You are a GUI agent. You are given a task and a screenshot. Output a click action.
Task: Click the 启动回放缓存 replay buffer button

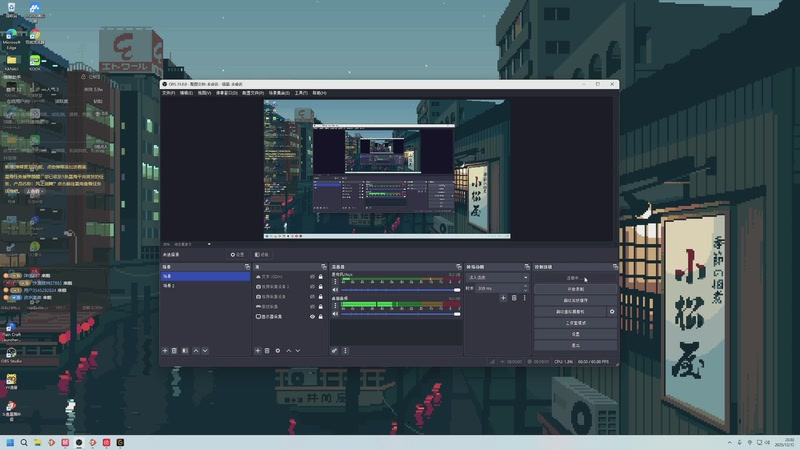pyautogui.click(x=576, y=301)
